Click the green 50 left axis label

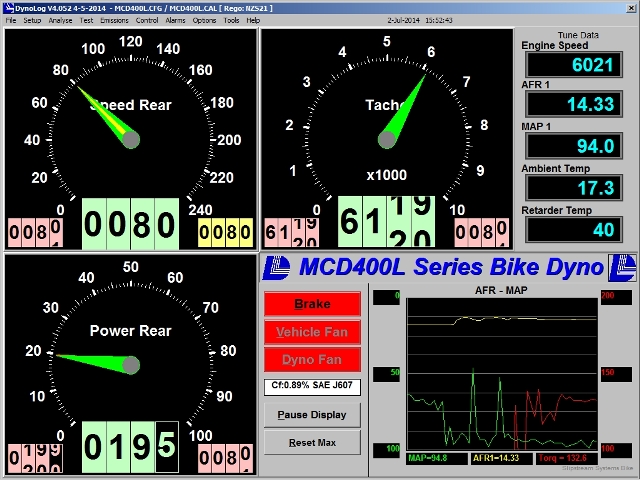(387, 374)
